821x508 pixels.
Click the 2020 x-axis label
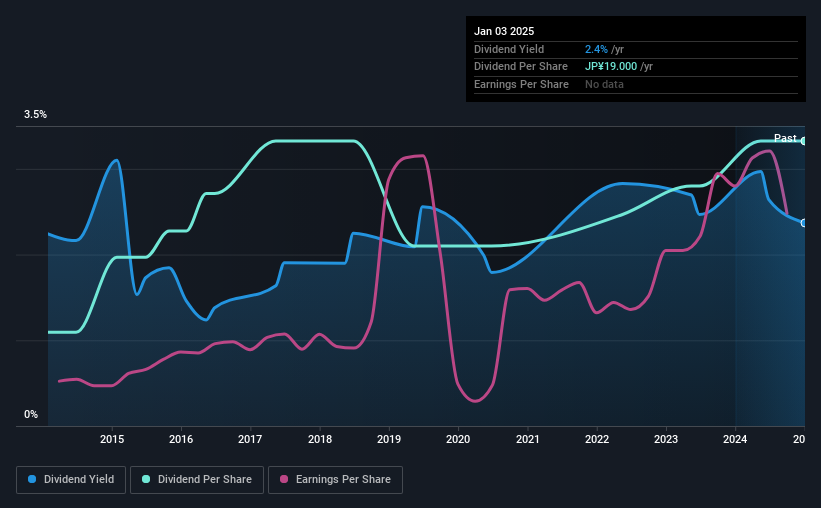(x=458, y=439)
